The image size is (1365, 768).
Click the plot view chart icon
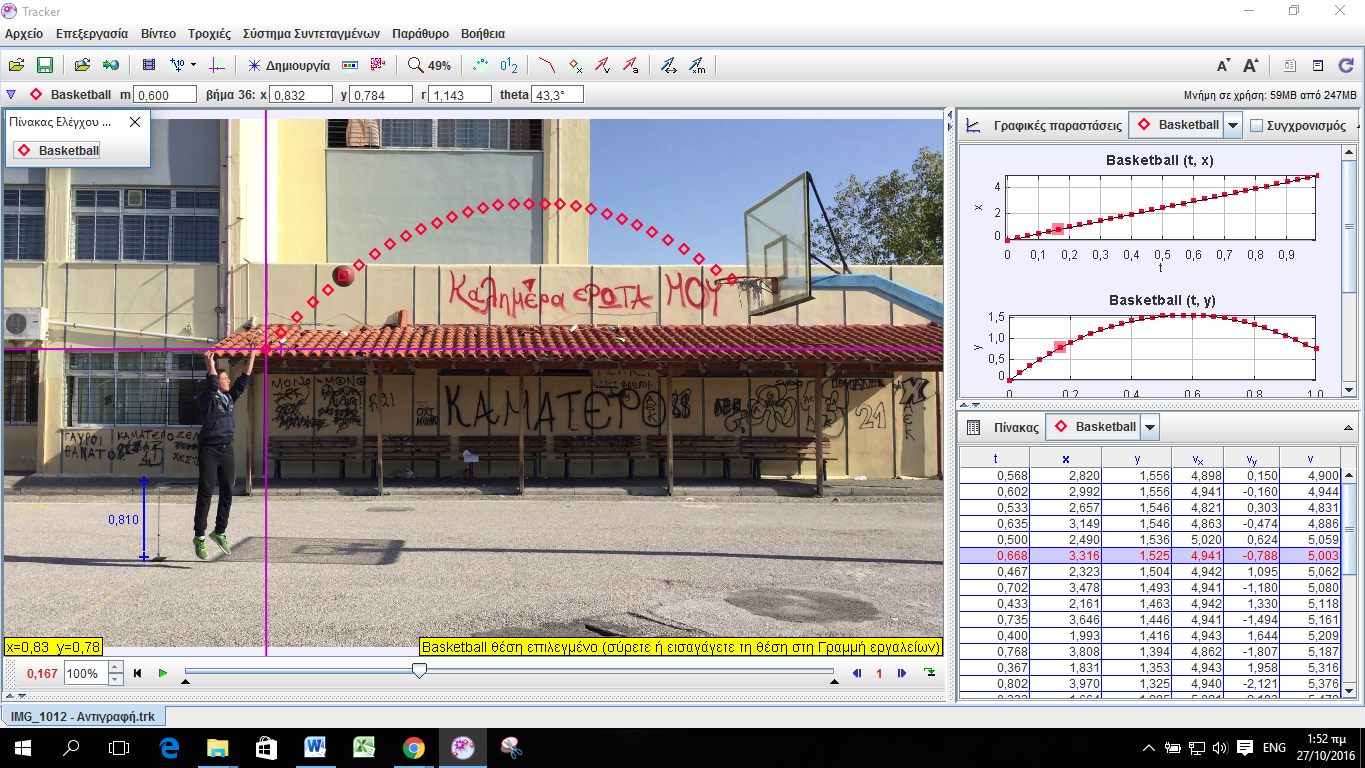click(x=972, y=126)
